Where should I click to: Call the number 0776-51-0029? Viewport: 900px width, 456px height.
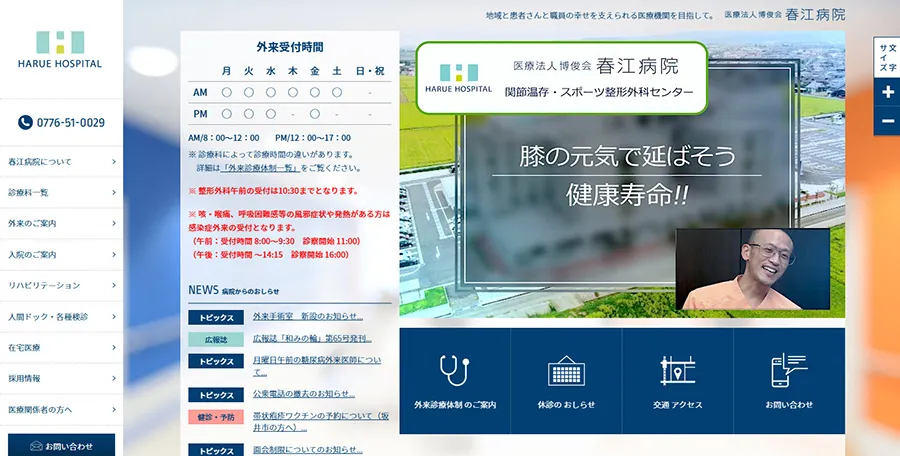71,122
